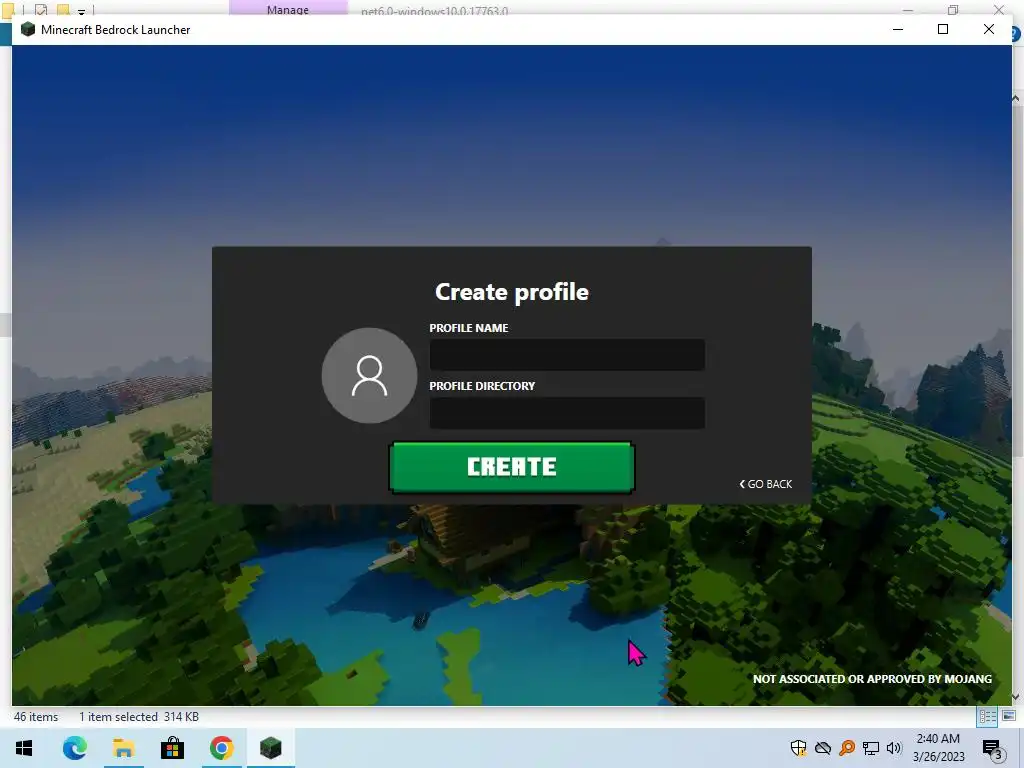Open Microsoft Store from the taskbar
Image resolution: width=1024 pixels, height=768 pixels.
172,748
